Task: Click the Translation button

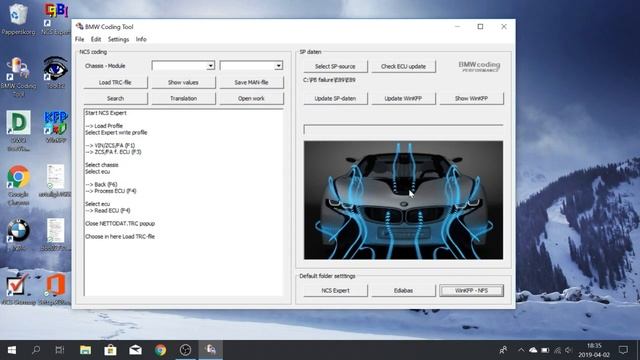Action: 183,98
